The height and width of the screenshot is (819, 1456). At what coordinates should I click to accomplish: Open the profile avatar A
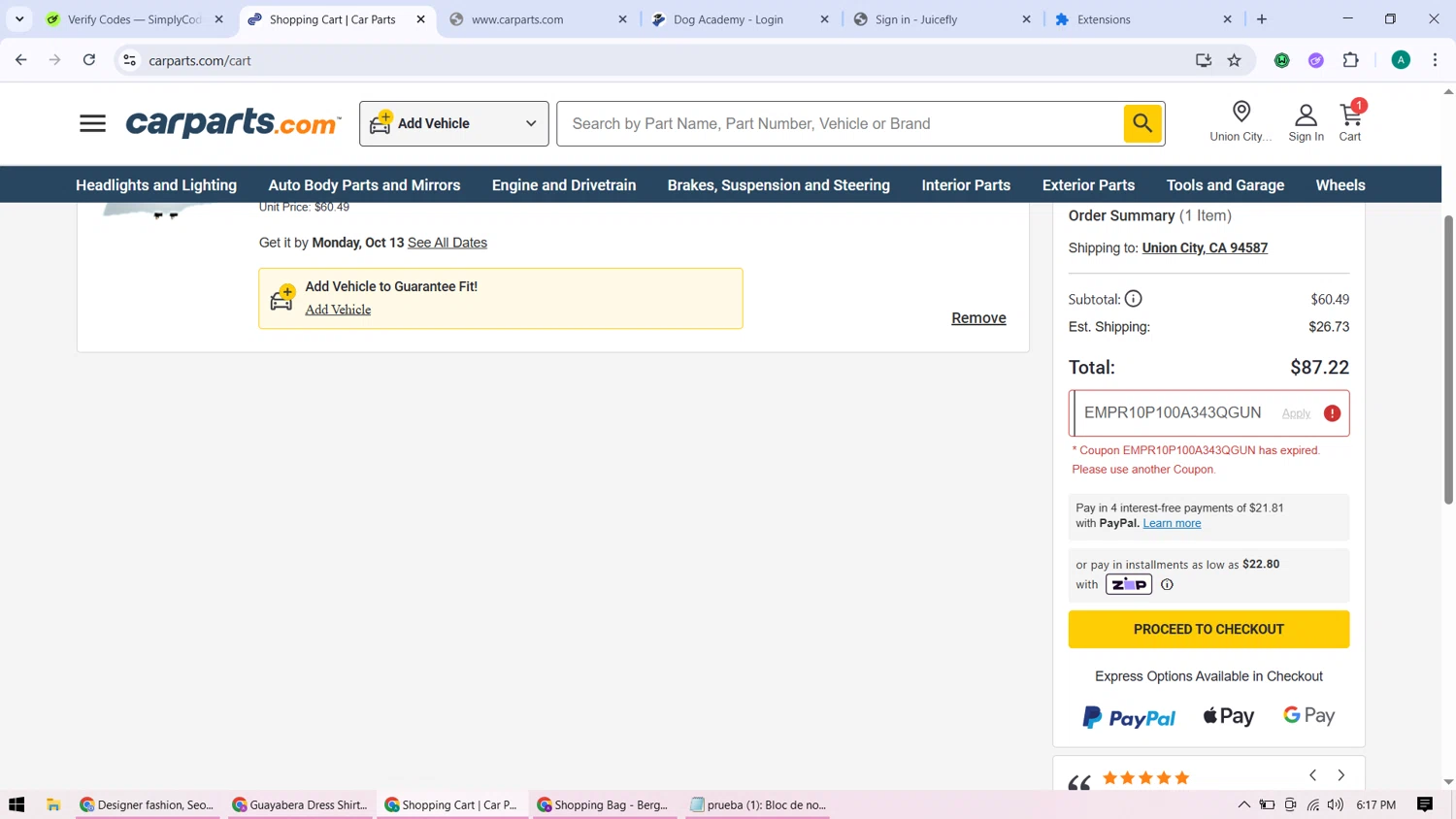point(1401,60)
